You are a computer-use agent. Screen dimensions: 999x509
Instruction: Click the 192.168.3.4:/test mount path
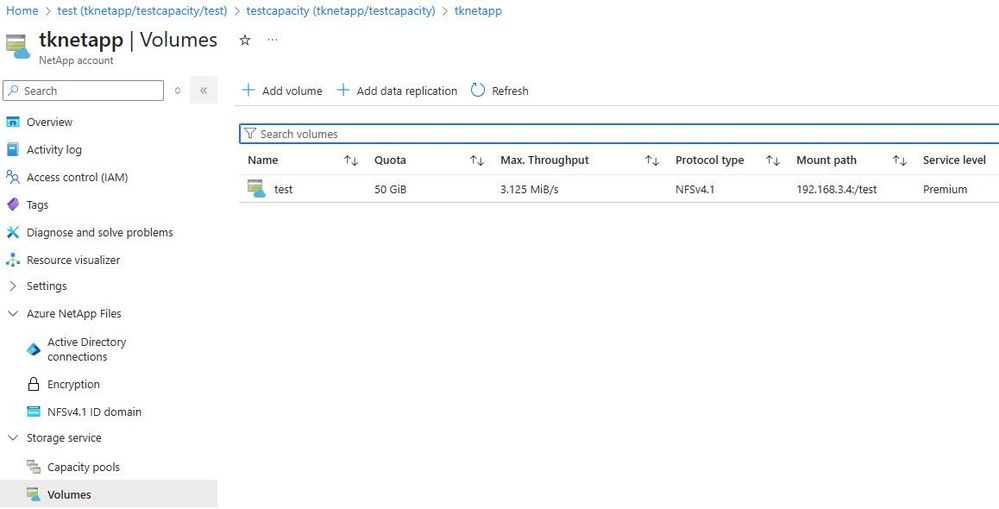pyautogui.click(x=837, y=189)
